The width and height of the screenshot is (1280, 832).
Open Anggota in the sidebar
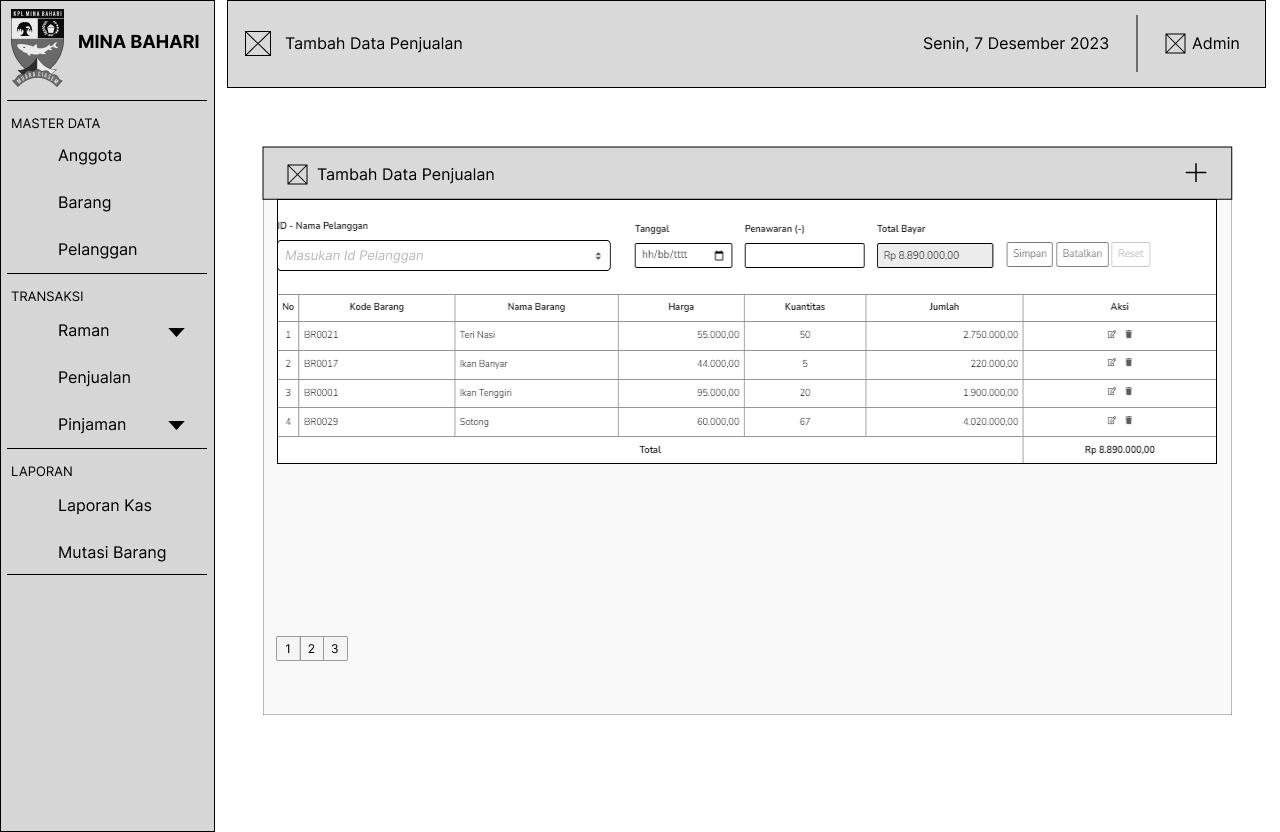(90, 156)
